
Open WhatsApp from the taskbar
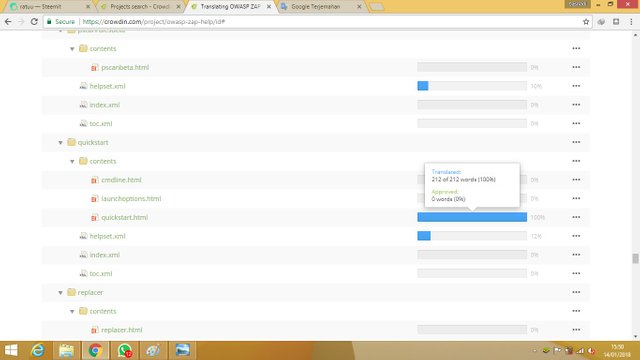[124, 350]
